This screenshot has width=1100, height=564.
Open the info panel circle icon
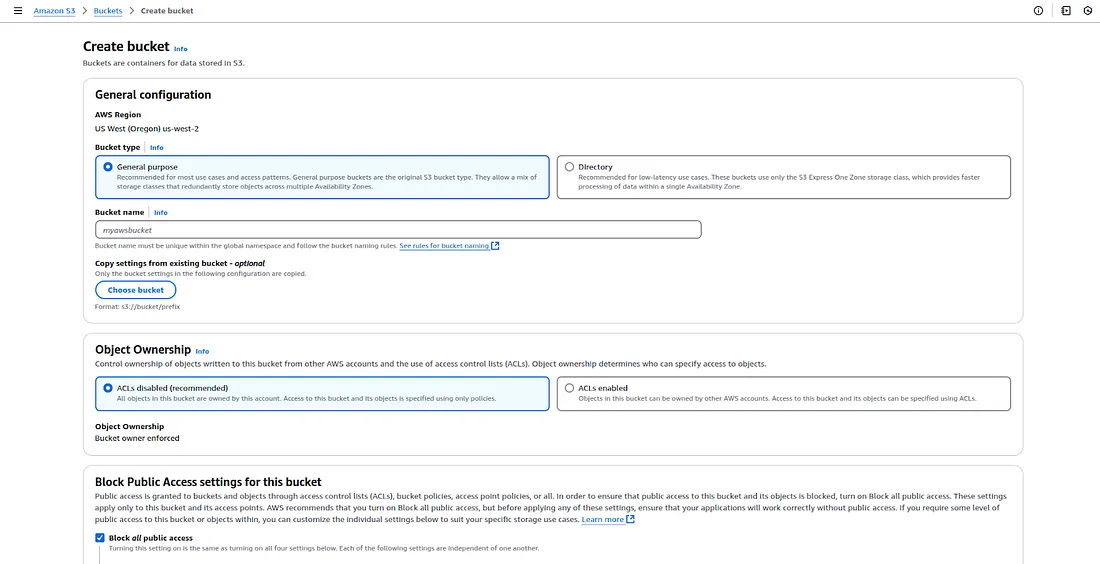tap(1038, 11)
